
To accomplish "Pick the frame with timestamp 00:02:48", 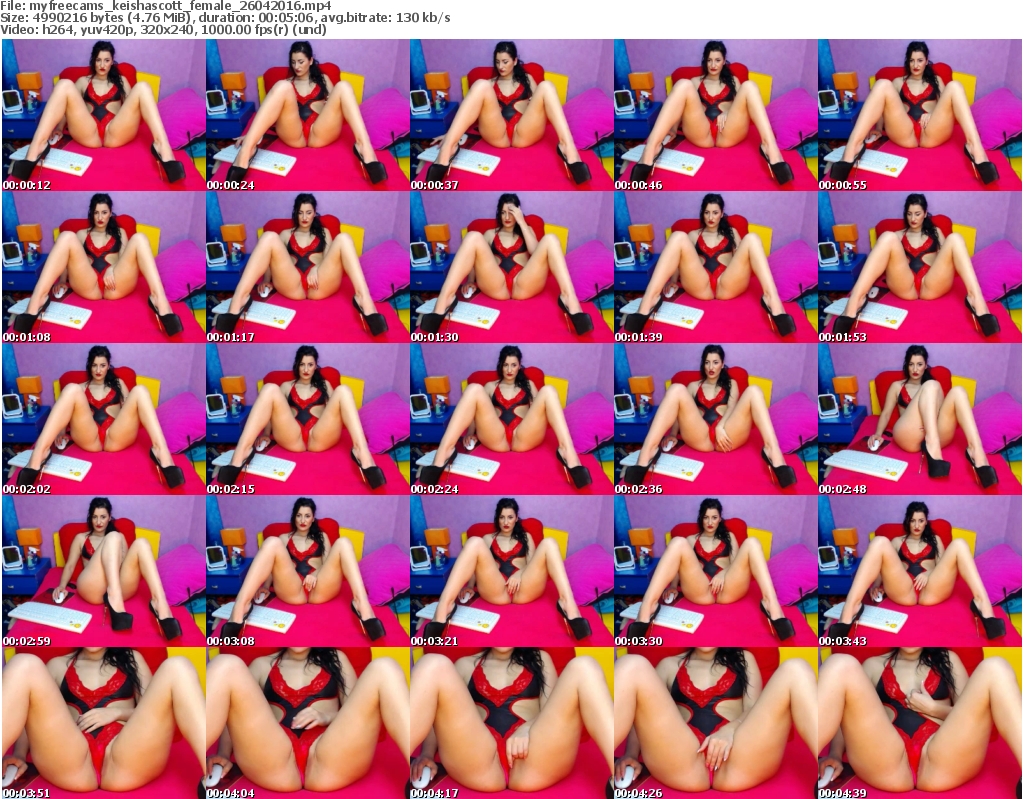I will point(920,419).
